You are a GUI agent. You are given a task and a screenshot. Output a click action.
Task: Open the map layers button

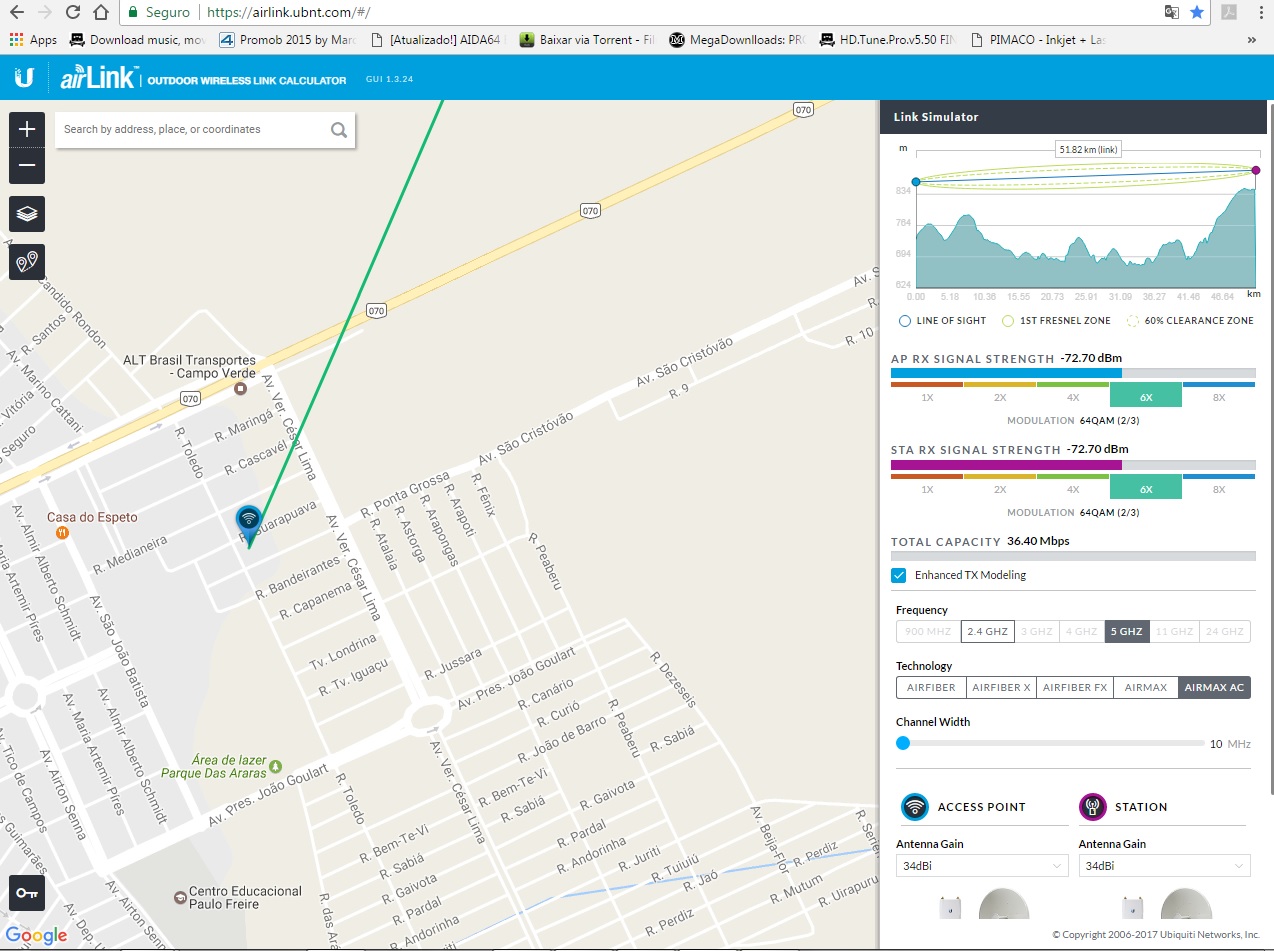[27, 213]
